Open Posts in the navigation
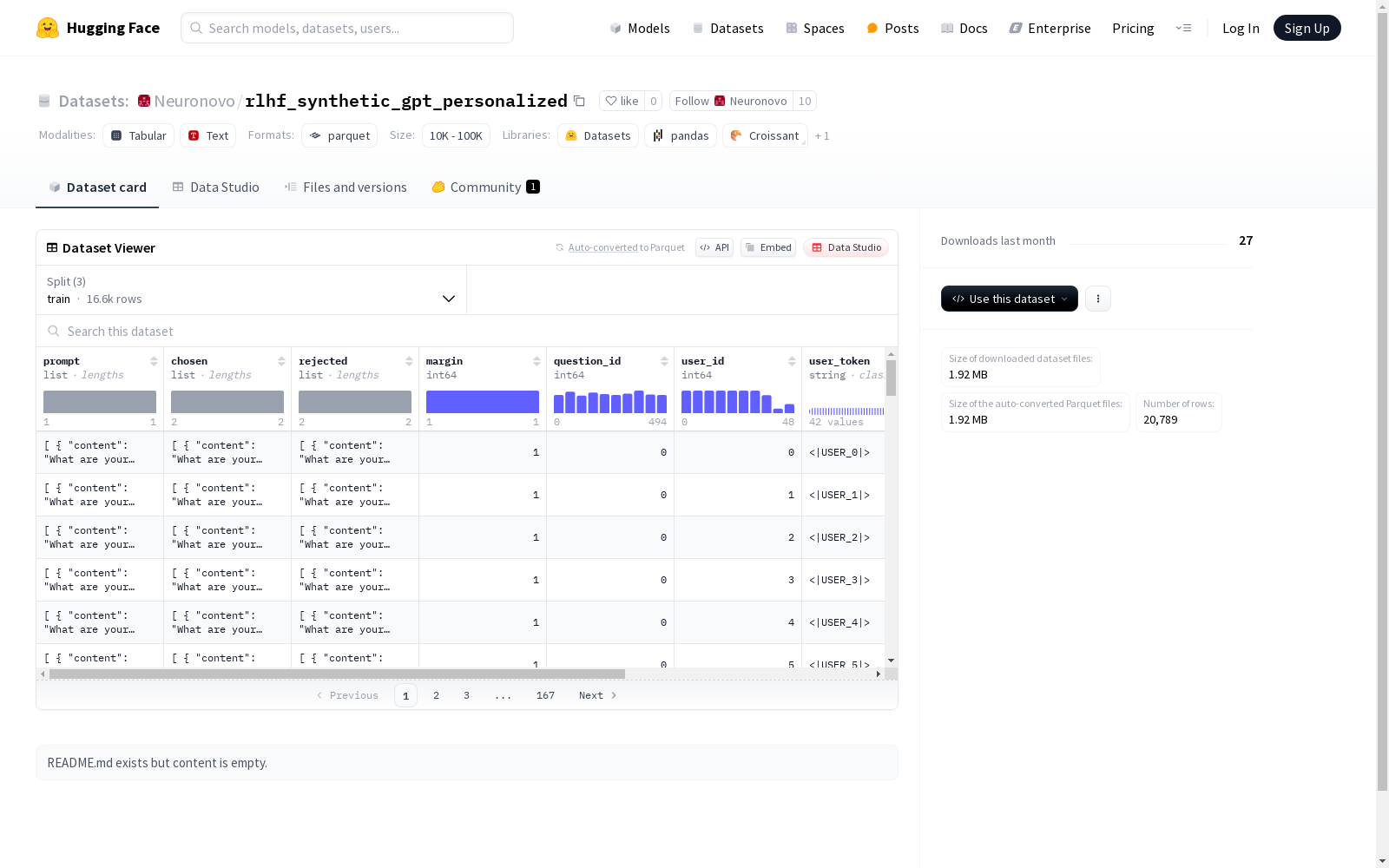The image size is (1389, 868). (892, 28)
